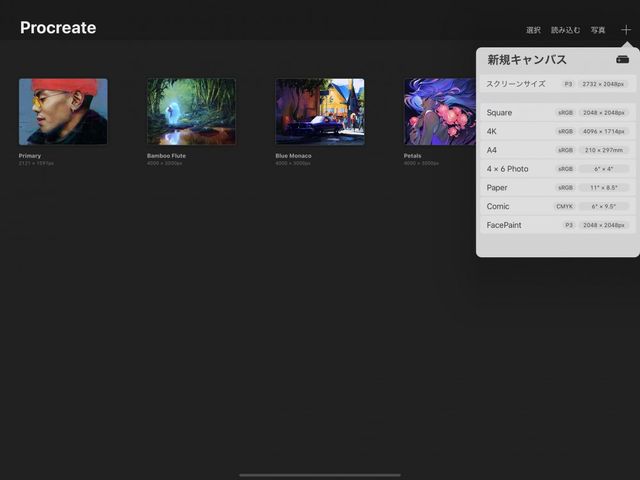Choose the FacePaint canvas preset
This screenshot has height=480, width=640.
coord(558,225)
